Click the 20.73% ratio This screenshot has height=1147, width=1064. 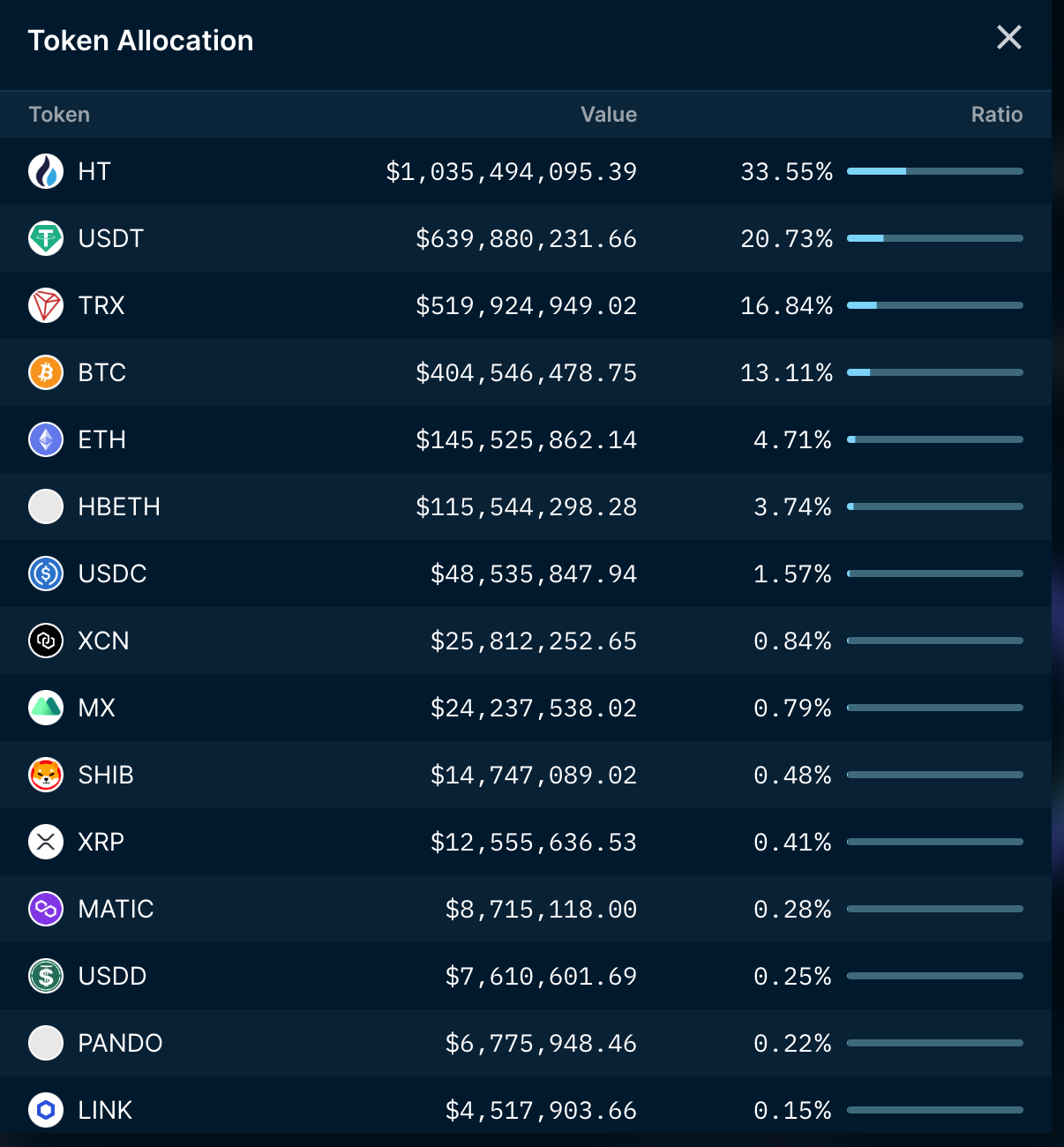coord(787,238)
